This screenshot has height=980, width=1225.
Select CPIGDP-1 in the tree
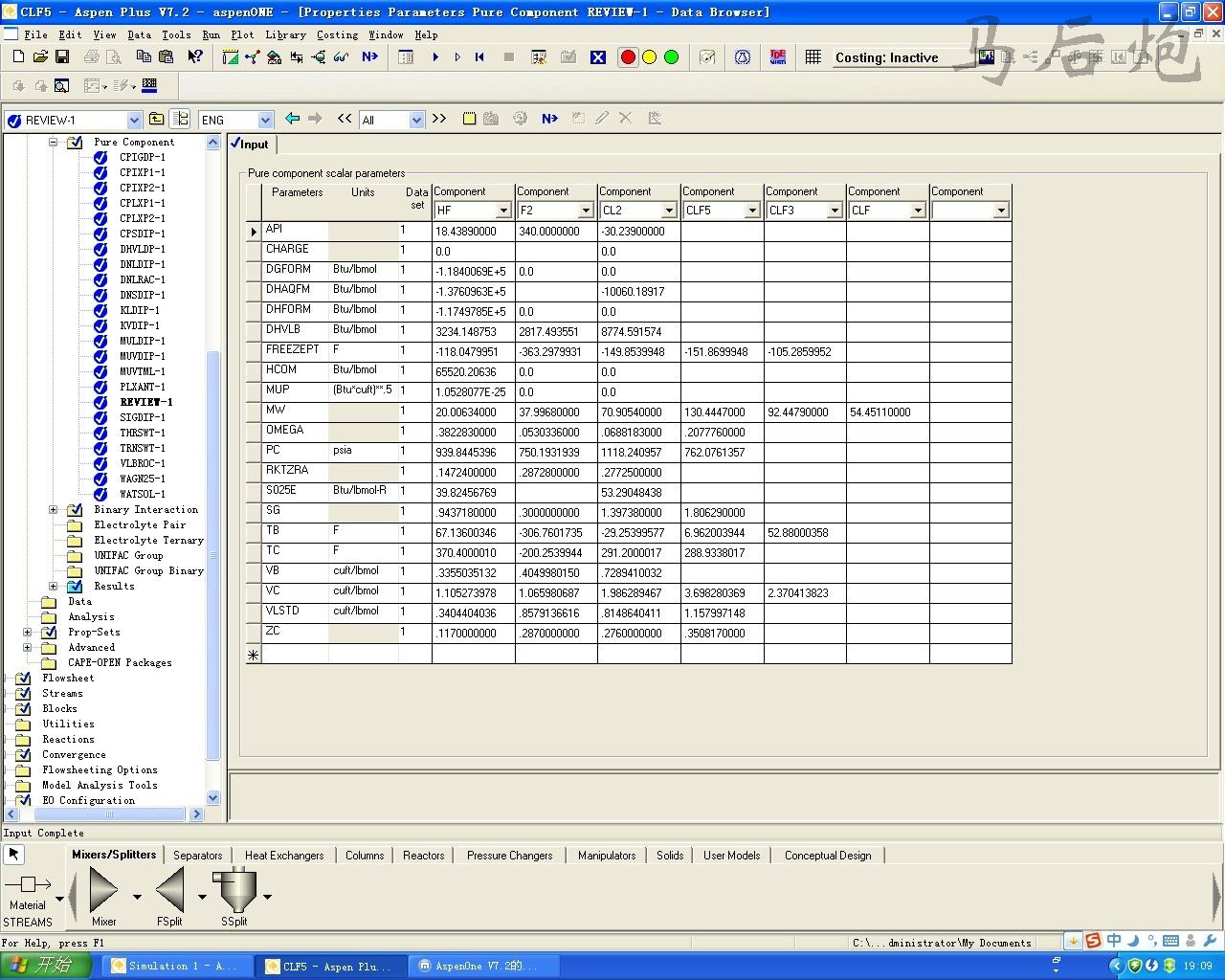pos(142,157)
